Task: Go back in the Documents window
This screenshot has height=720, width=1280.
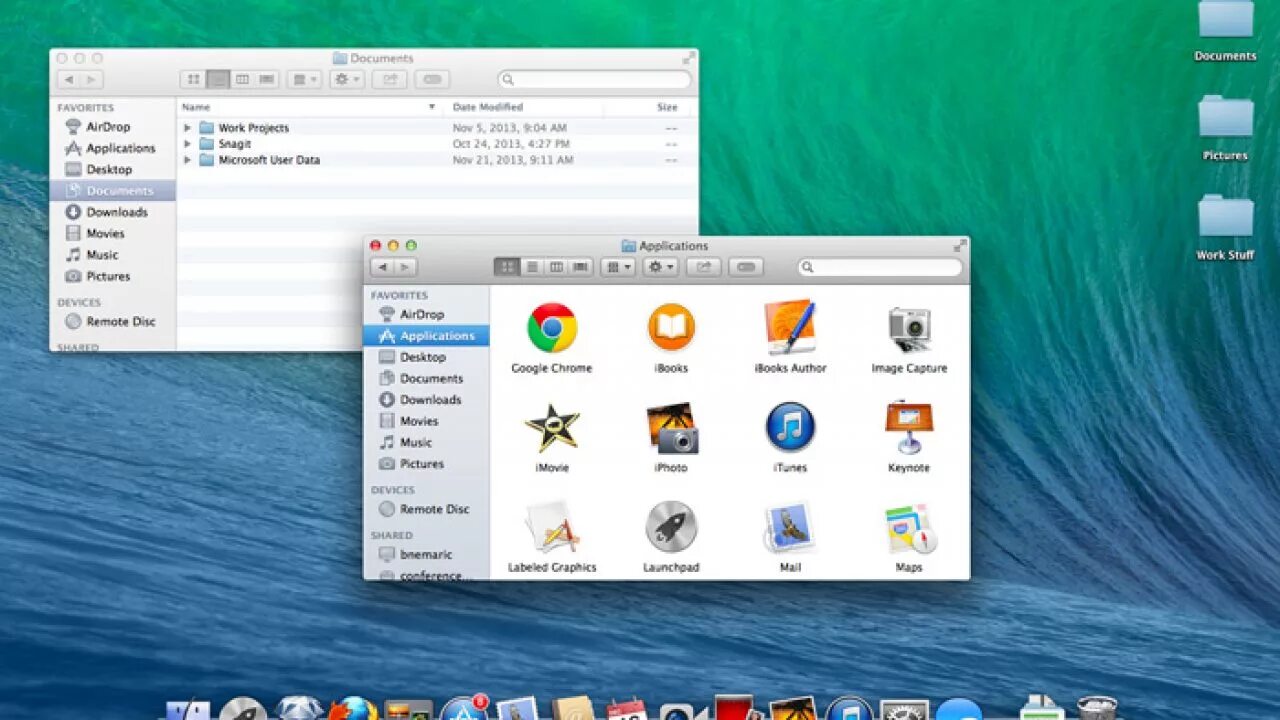Action: (69, 79)
